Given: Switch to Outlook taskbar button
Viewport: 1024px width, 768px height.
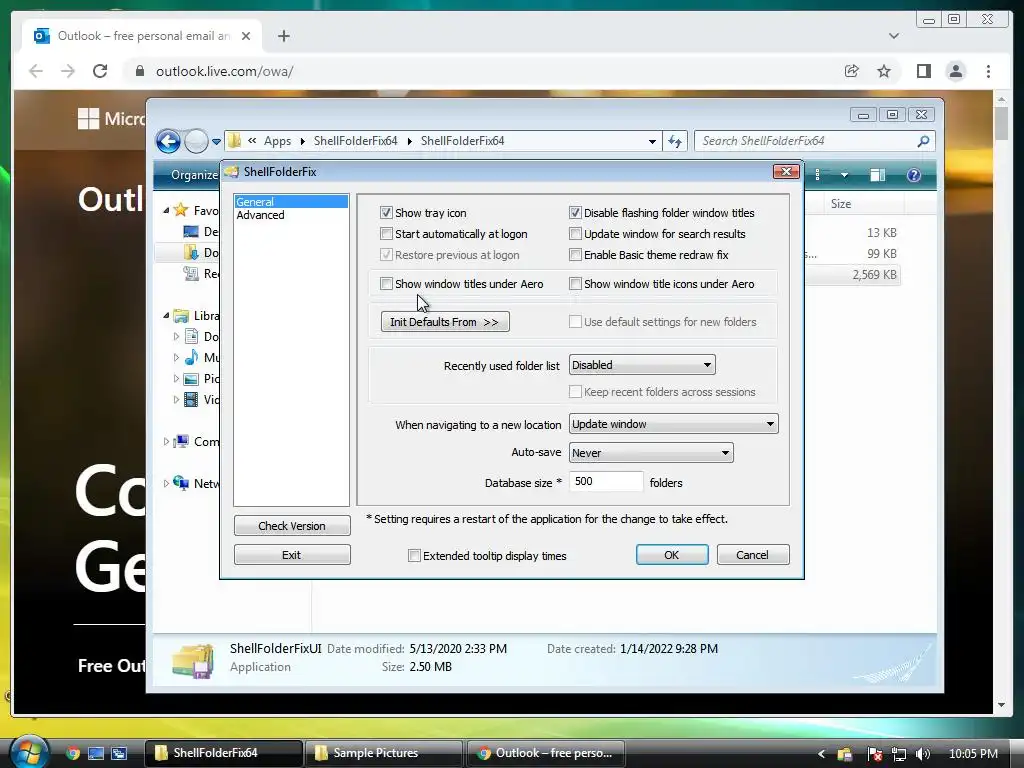Looking at the screenshot, I should point(545,753).
